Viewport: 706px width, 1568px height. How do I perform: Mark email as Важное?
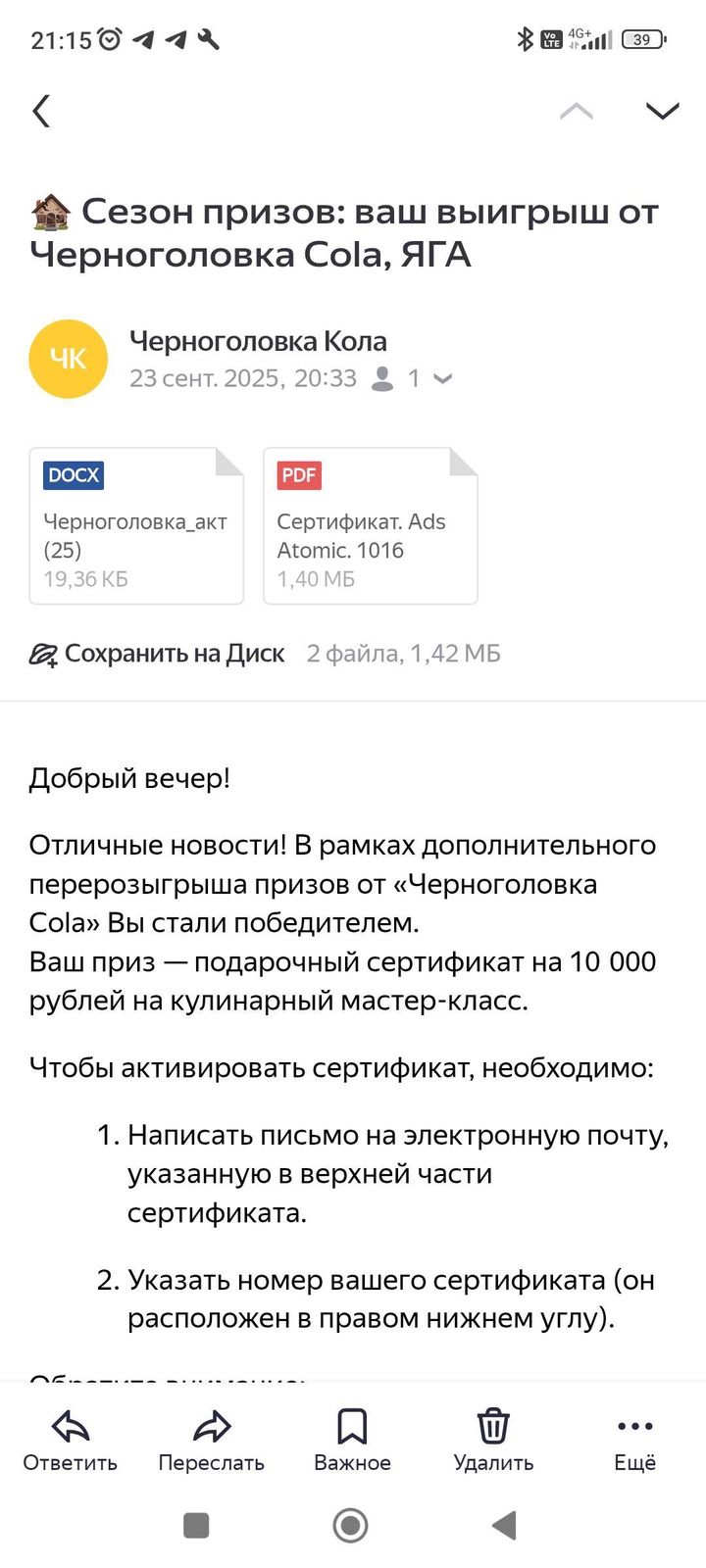coord(352,1441)
